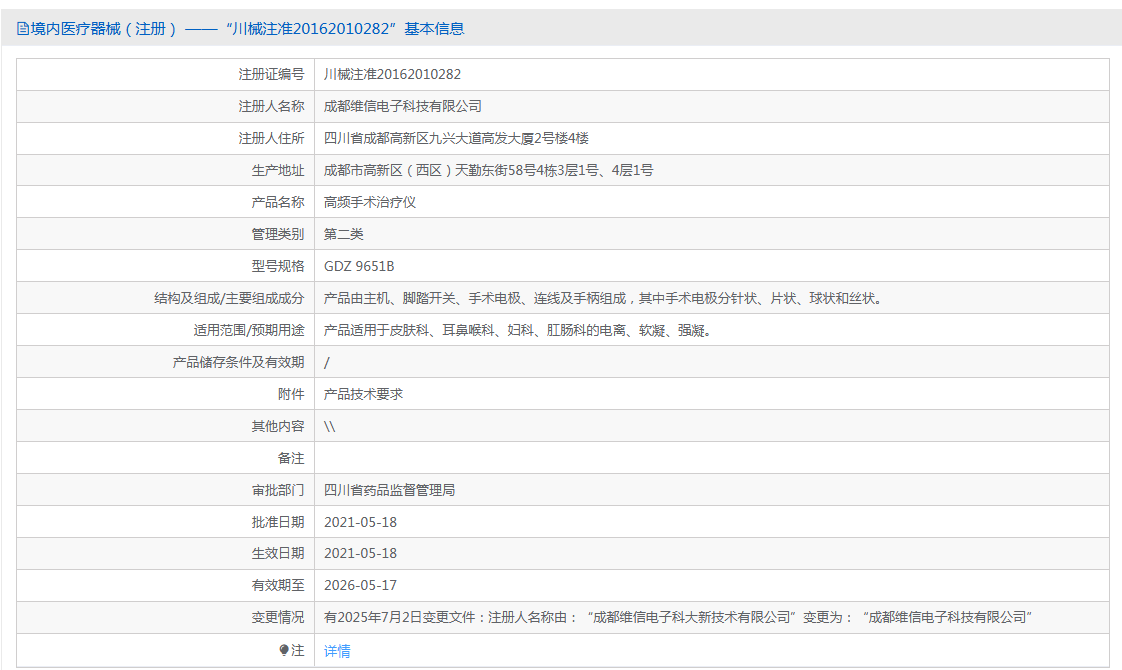Screen dimensions: 1122x670
Task: Click the 变更情况 change record text
Action: point(678,618)
